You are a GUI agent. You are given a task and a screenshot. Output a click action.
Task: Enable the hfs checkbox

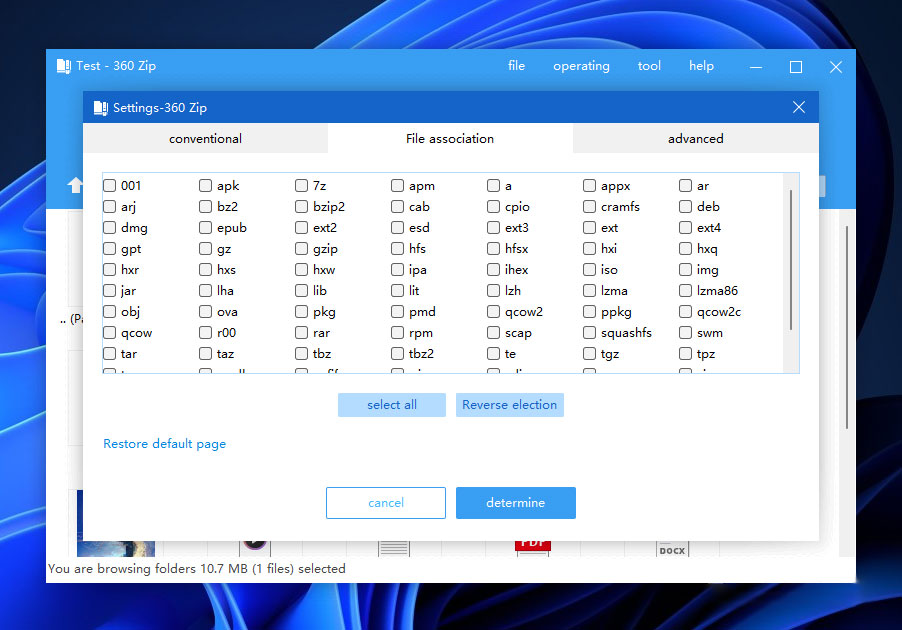[398, 249]
